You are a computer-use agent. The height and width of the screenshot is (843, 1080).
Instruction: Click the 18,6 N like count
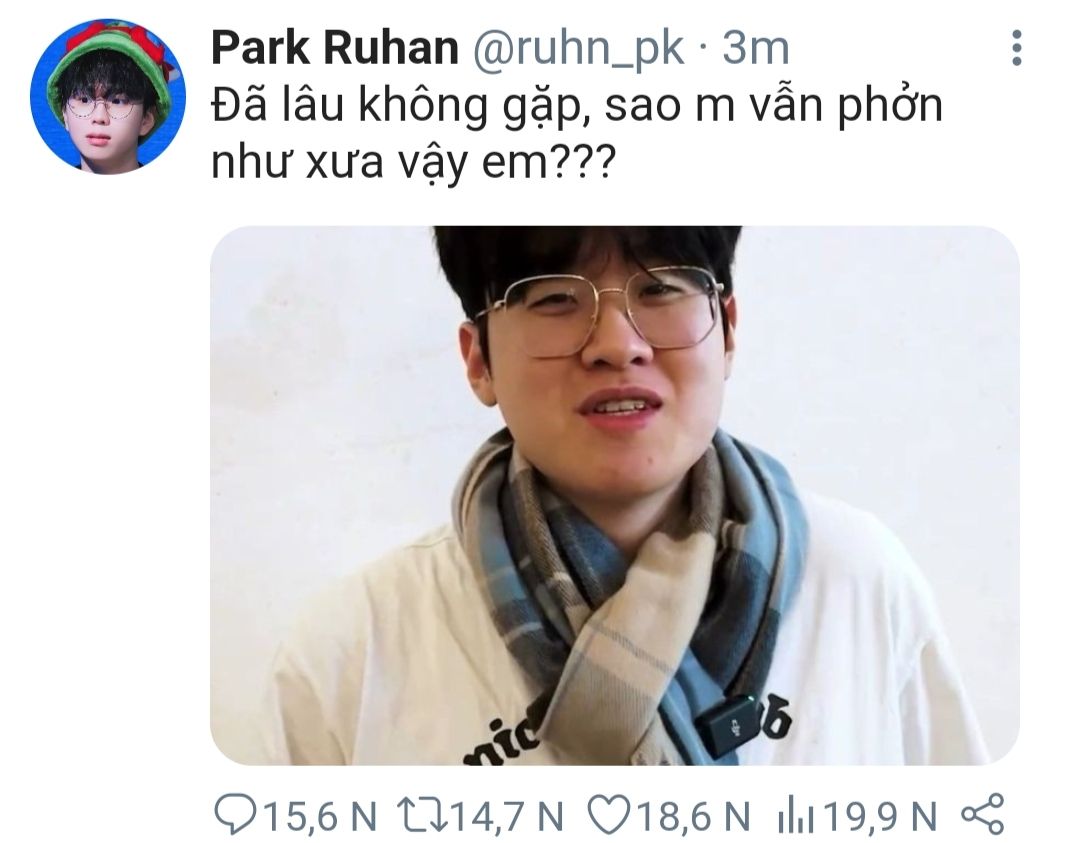[693, 816]
